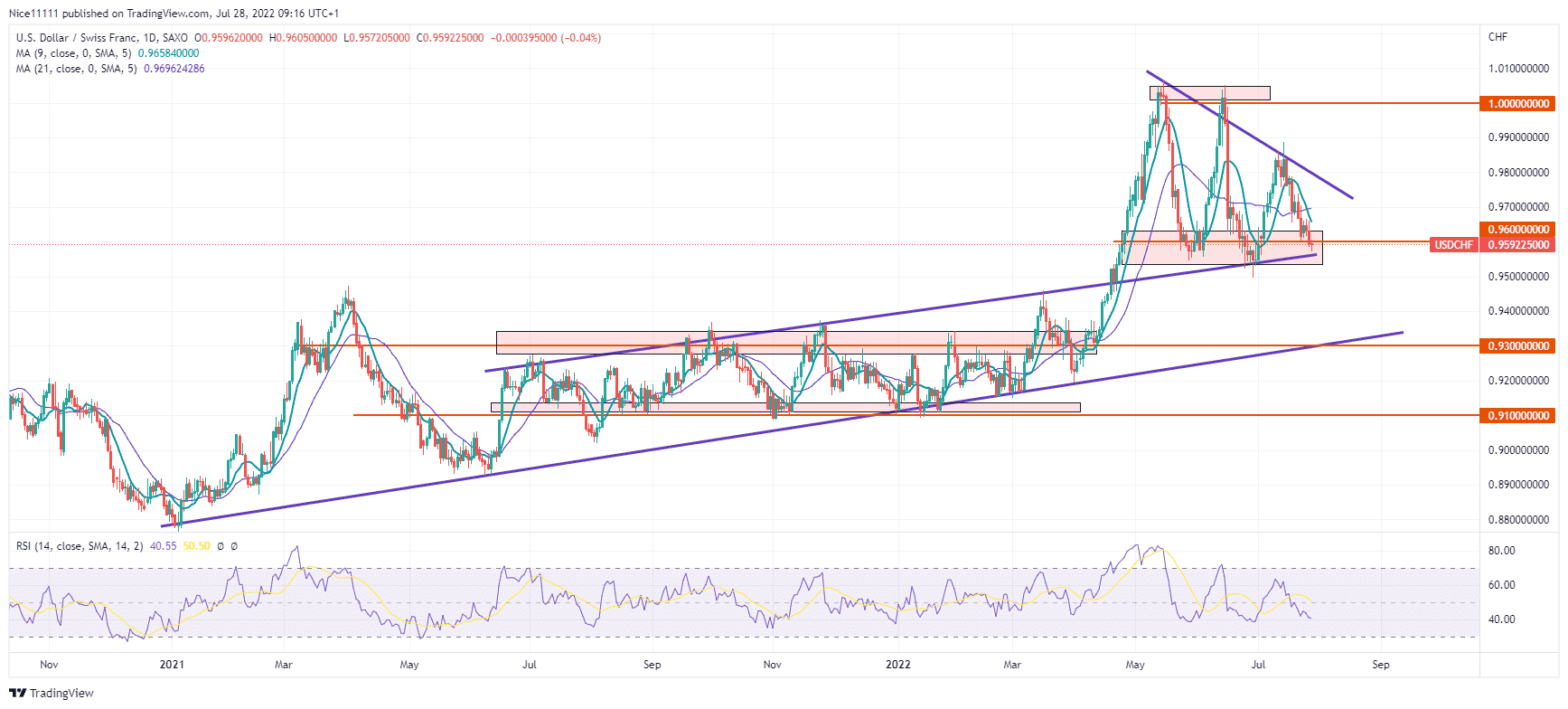Click the MA 21 value 0.969624286
The image size is (1568, 709).
tap(174, 69)
